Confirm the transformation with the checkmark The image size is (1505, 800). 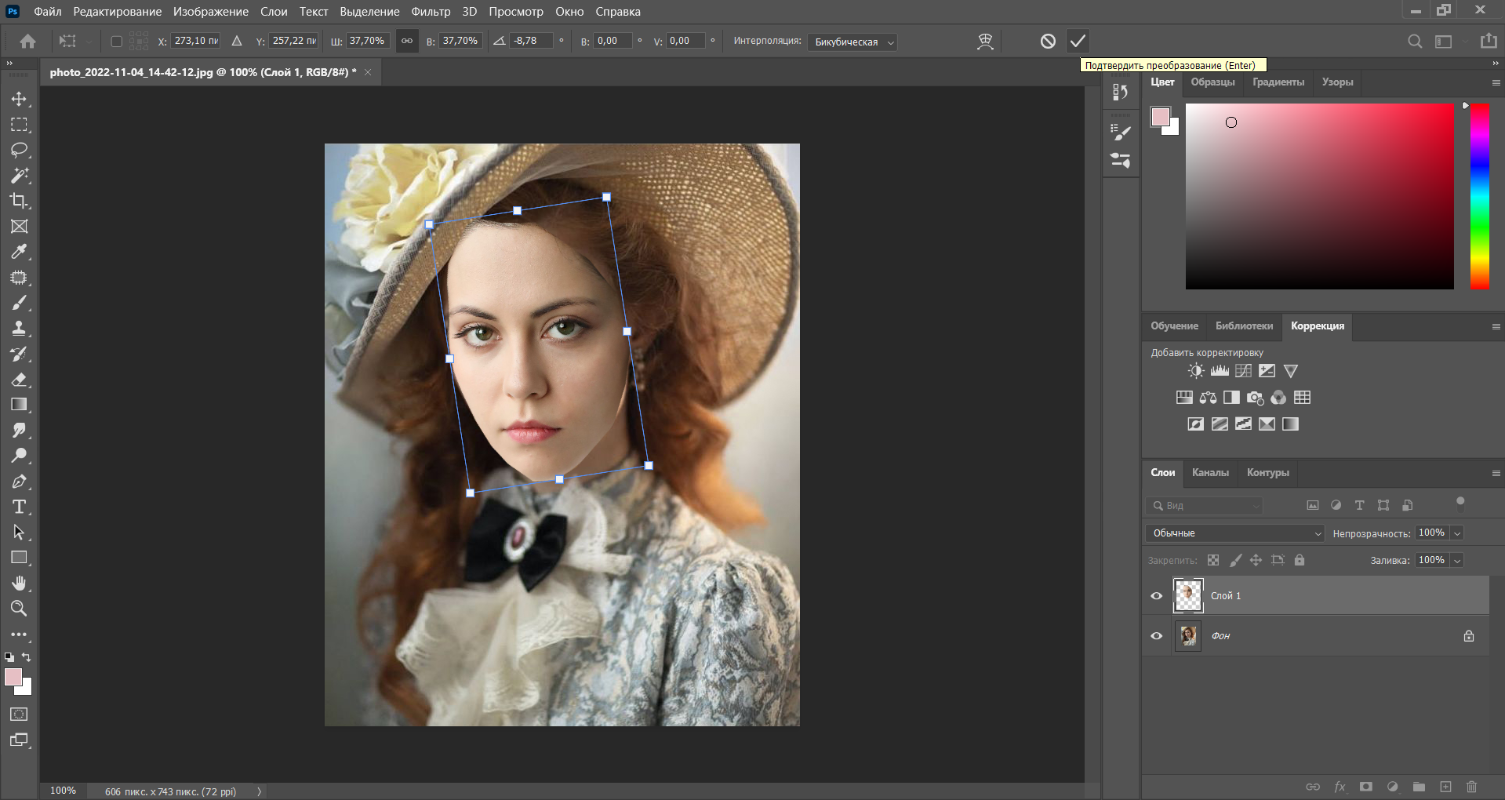tap(1077, 41)
